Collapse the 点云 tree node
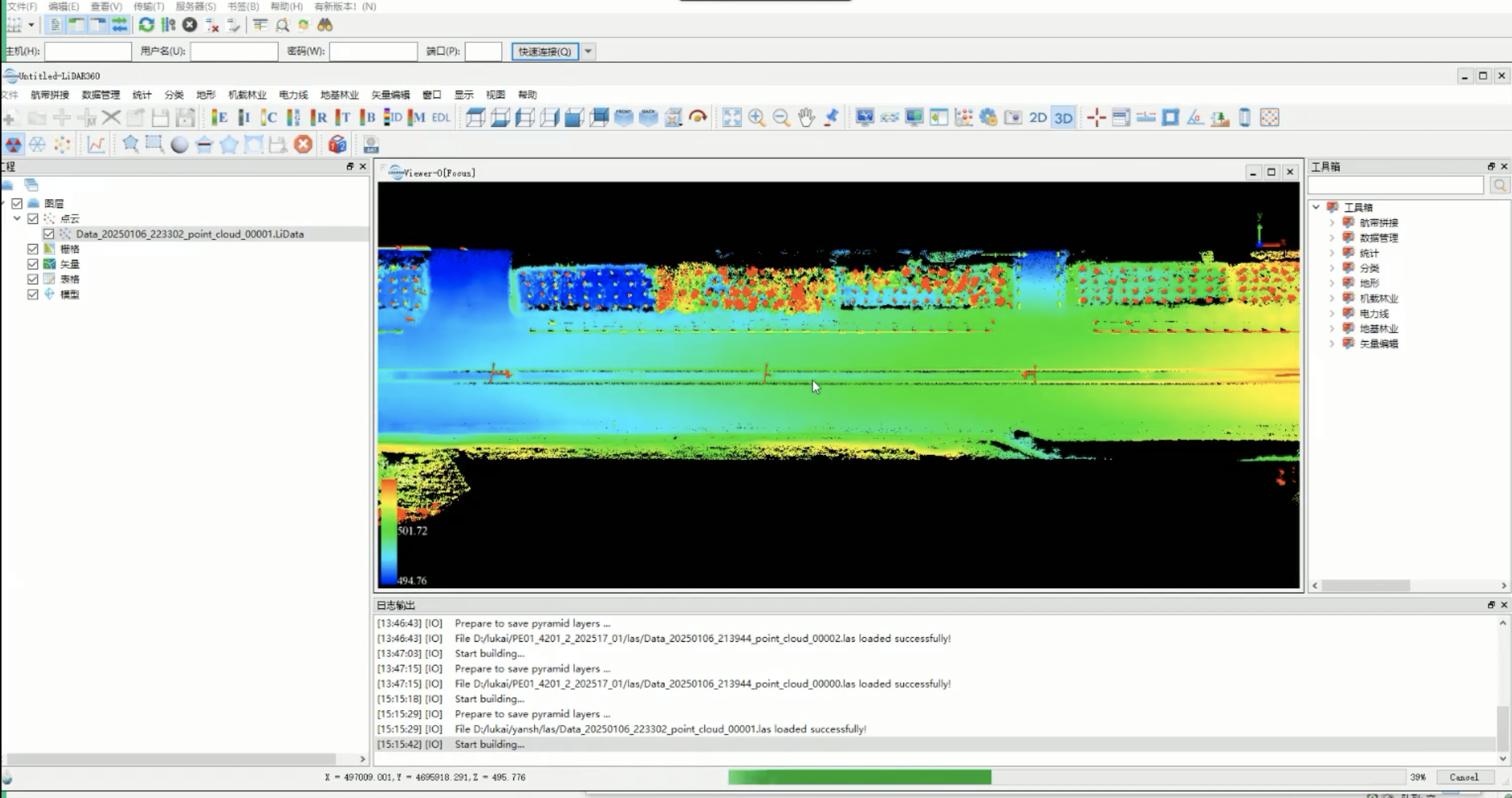The height and width of the screenshot is (798, 1512). pos(17,218)
